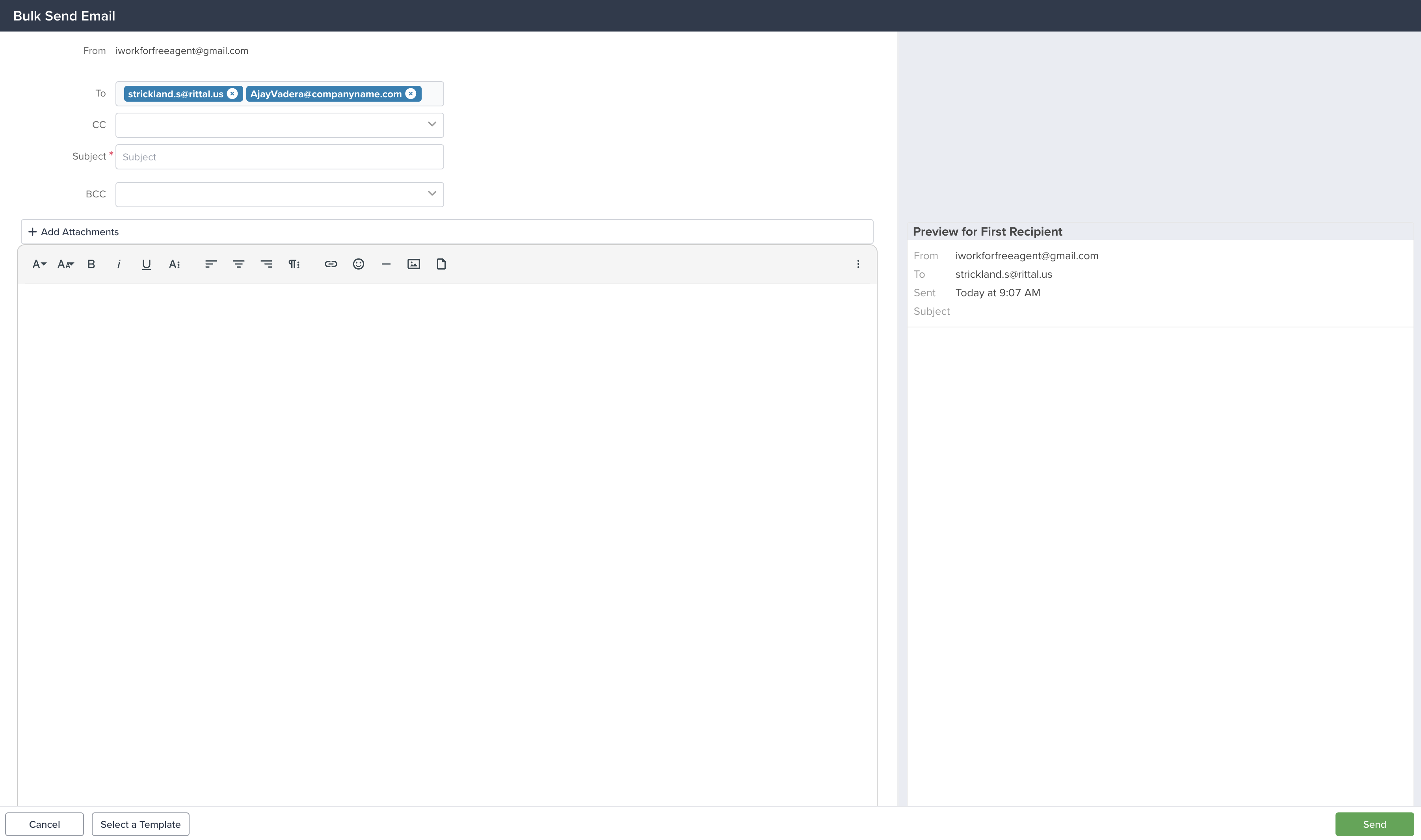
Task: Insert an image into email body
Action: [x=414, y=264]
